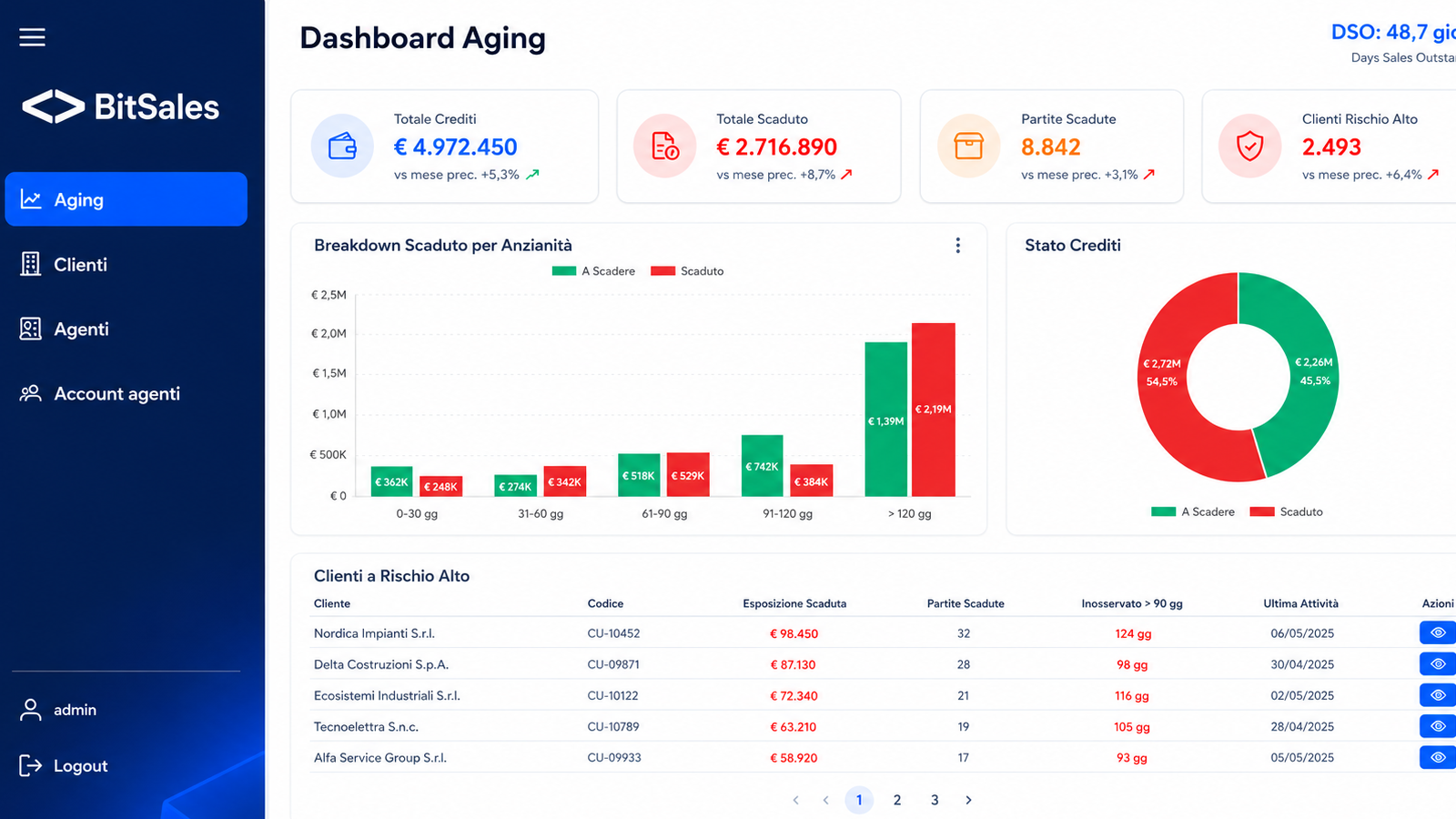Toggle A Scadere series in bar chart legend
This screenshot has width=1456, height=819.
click(x=593, y=271)
